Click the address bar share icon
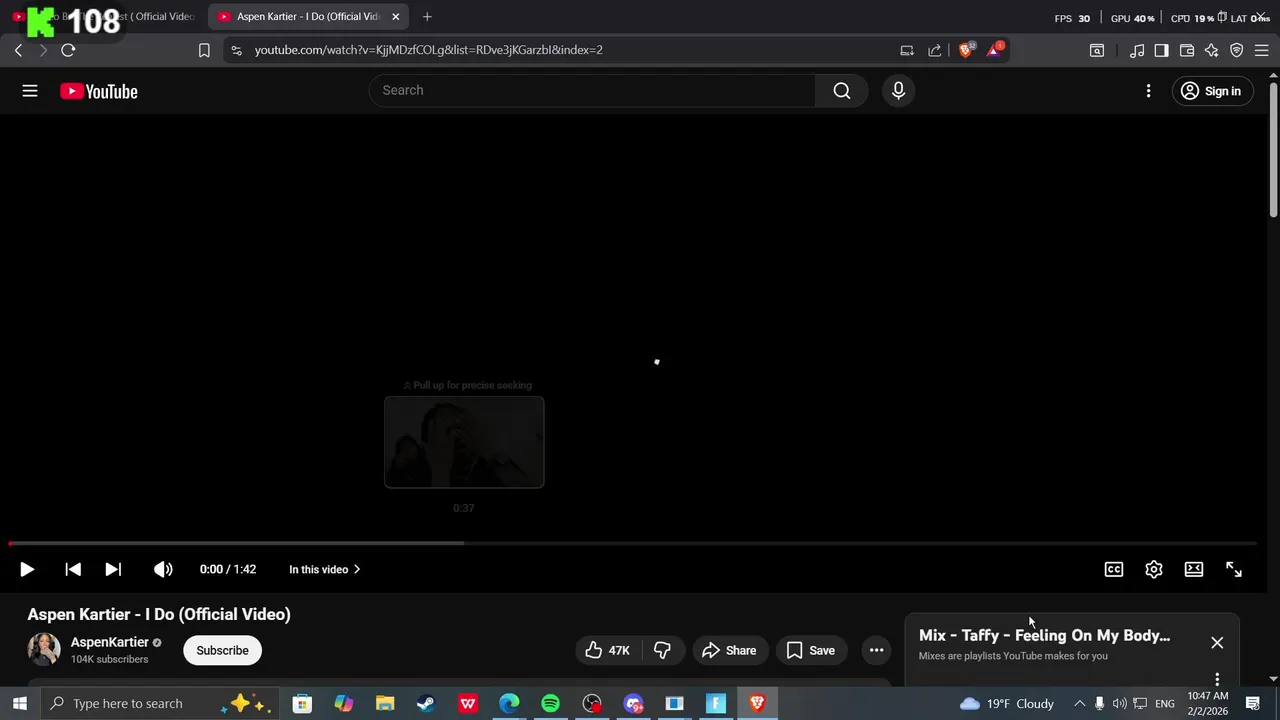 (935, 50)
